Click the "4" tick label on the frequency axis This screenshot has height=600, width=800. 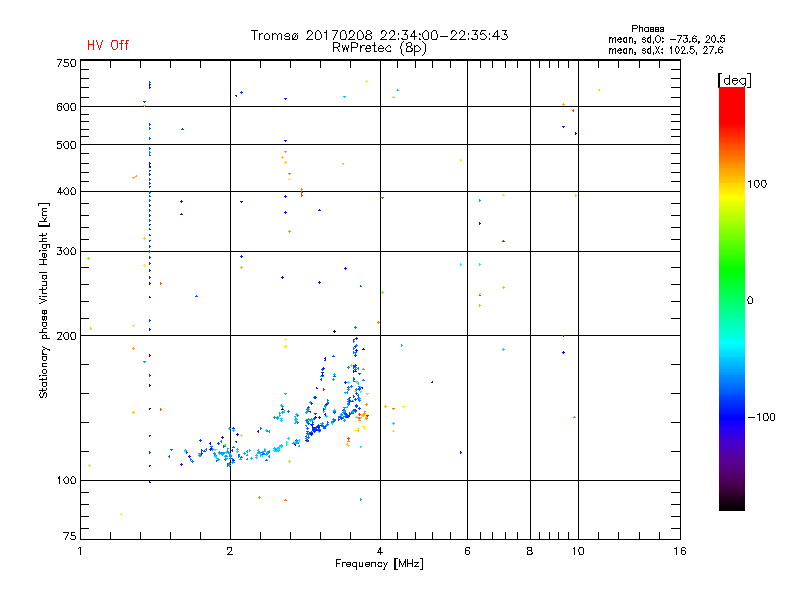pos(380,551)
